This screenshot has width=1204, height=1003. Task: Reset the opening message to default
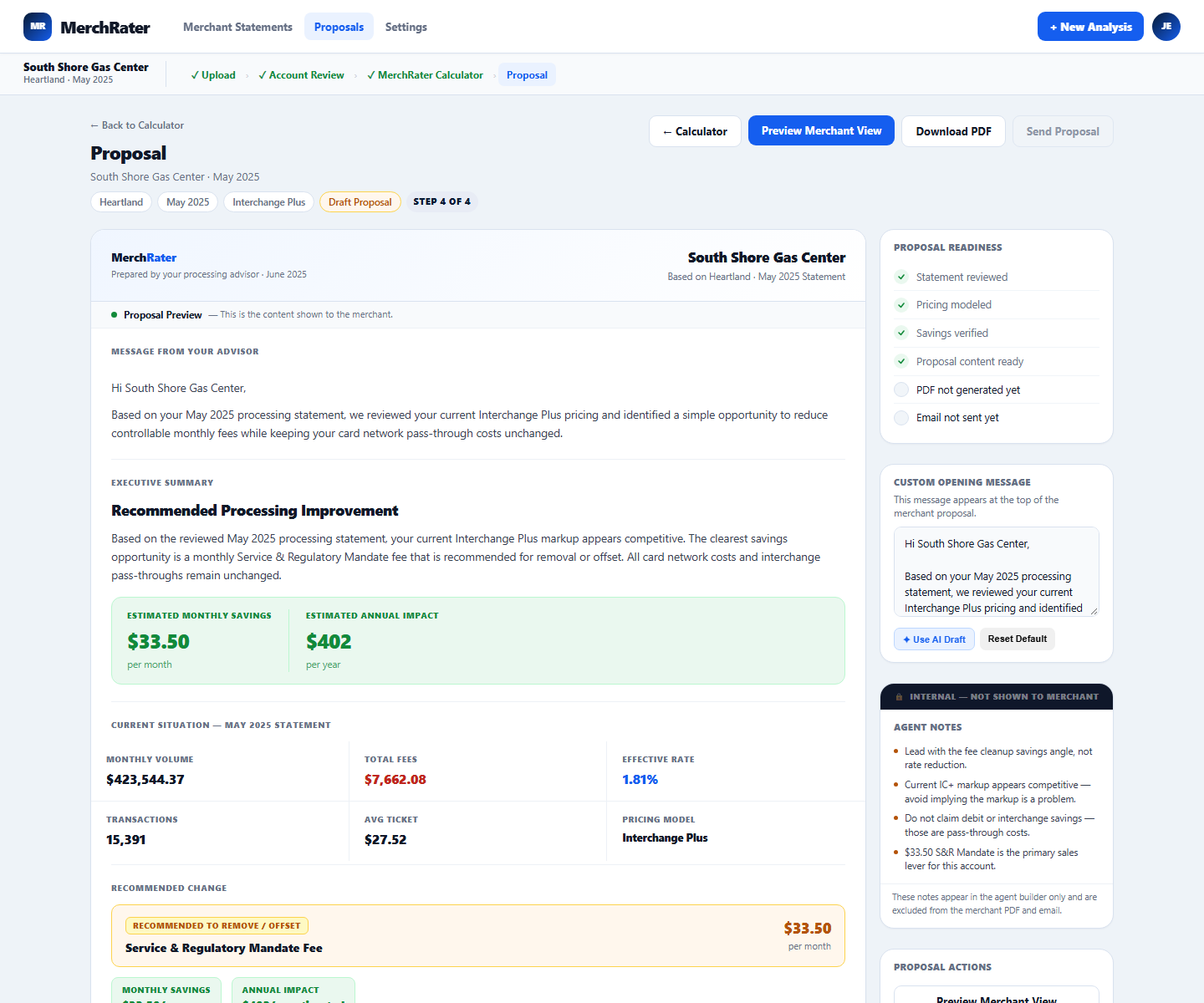pyautogui.click(x=1018, y=639)
